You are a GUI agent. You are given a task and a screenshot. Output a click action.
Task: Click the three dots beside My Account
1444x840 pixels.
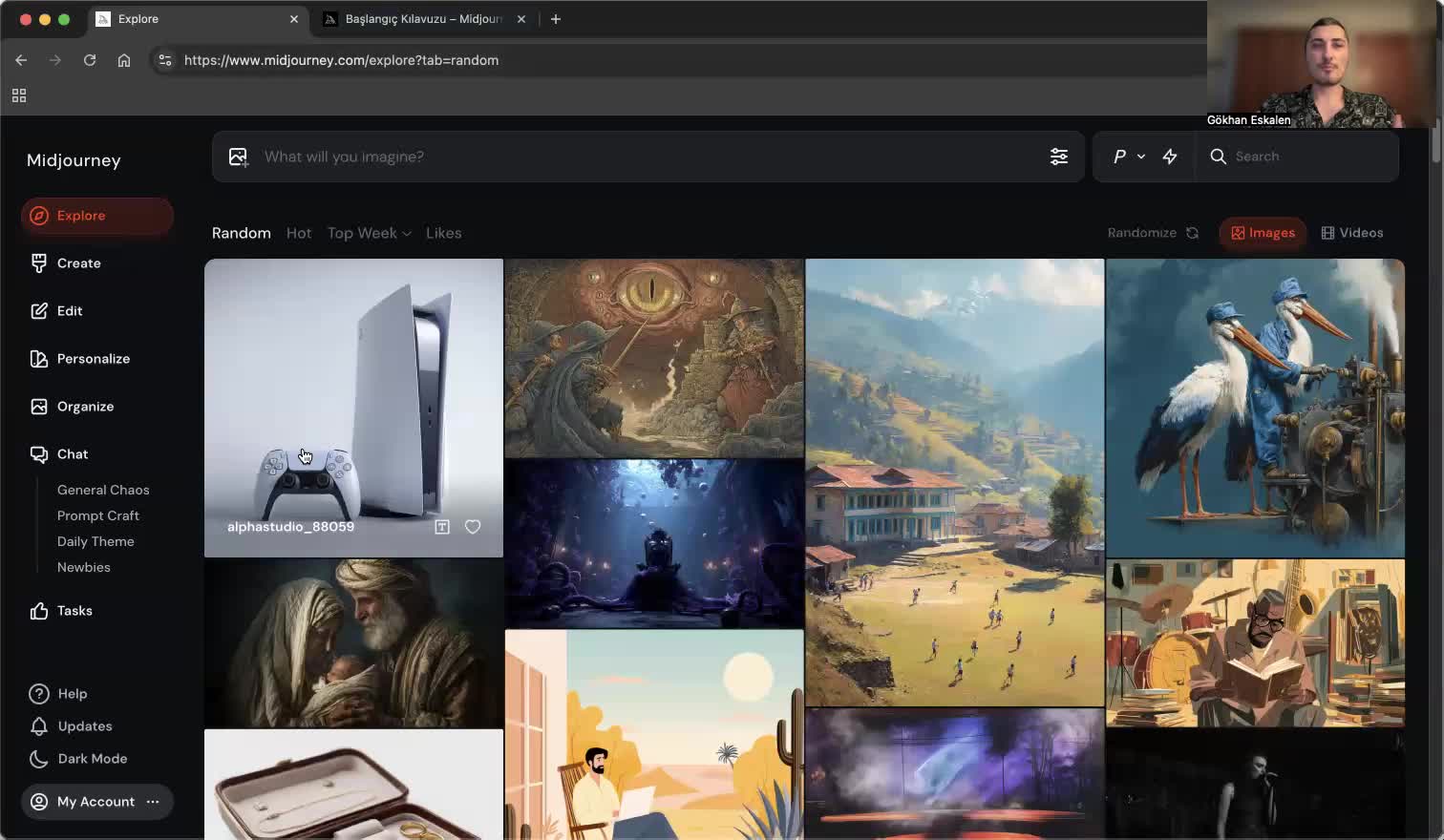(x=153, y=802)
